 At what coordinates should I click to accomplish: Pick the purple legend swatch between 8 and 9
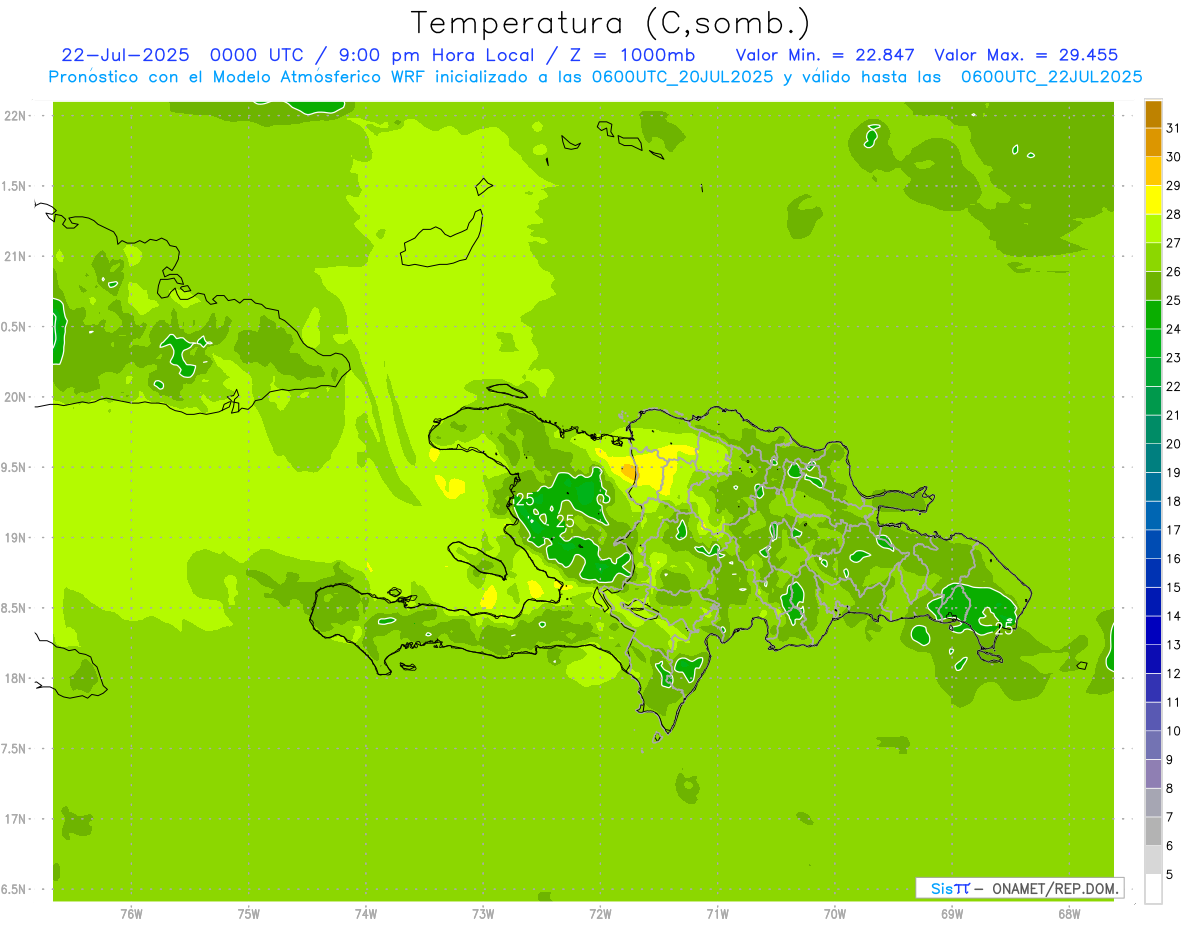pyautogui.click(x=1153, y=774)
